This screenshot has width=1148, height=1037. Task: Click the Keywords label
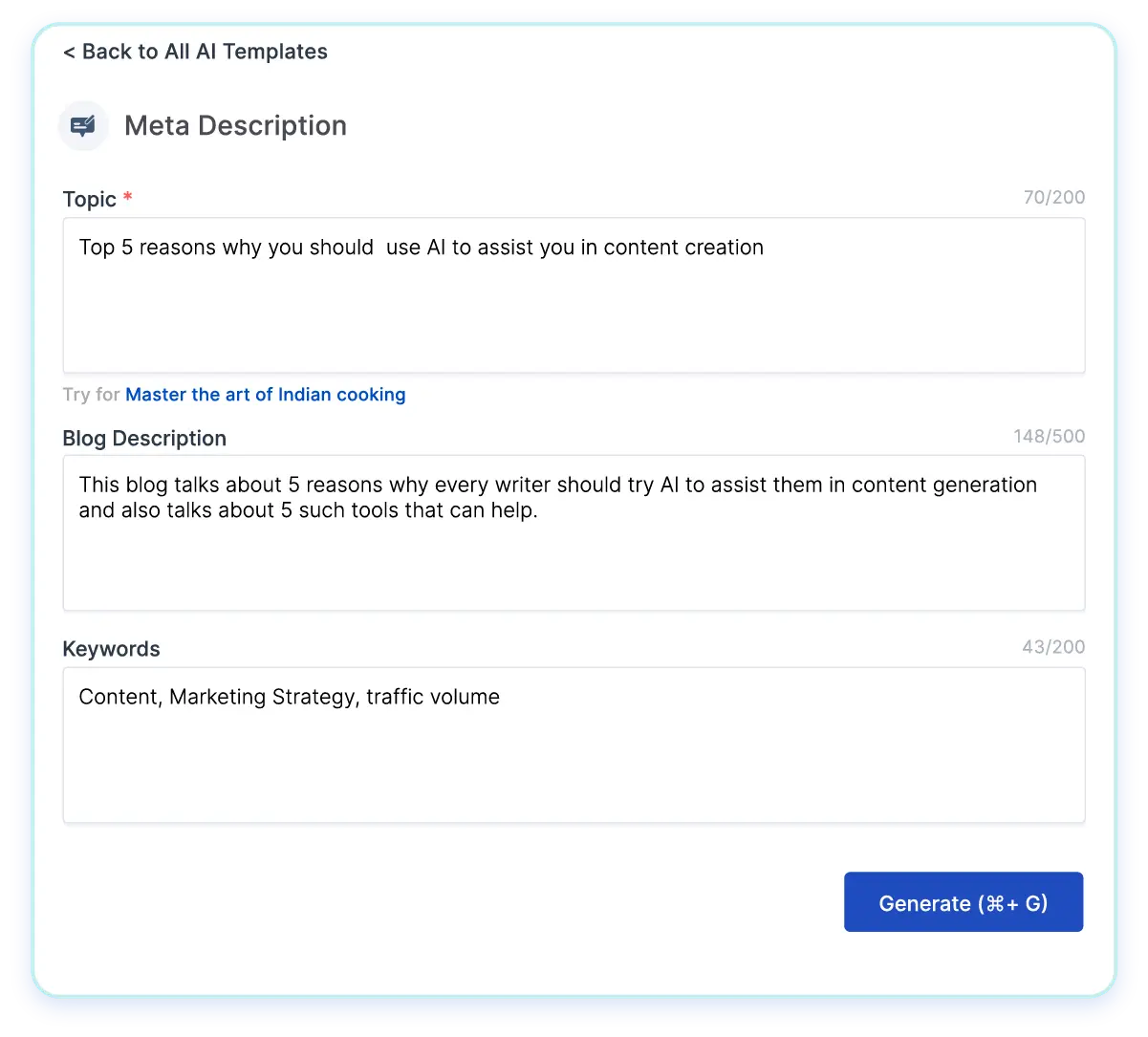111,649
